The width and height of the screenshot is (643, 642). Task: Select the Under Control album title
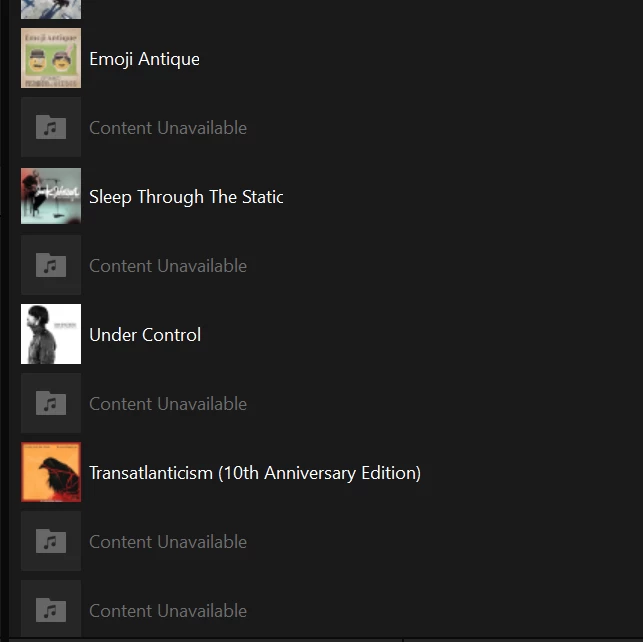145,335
